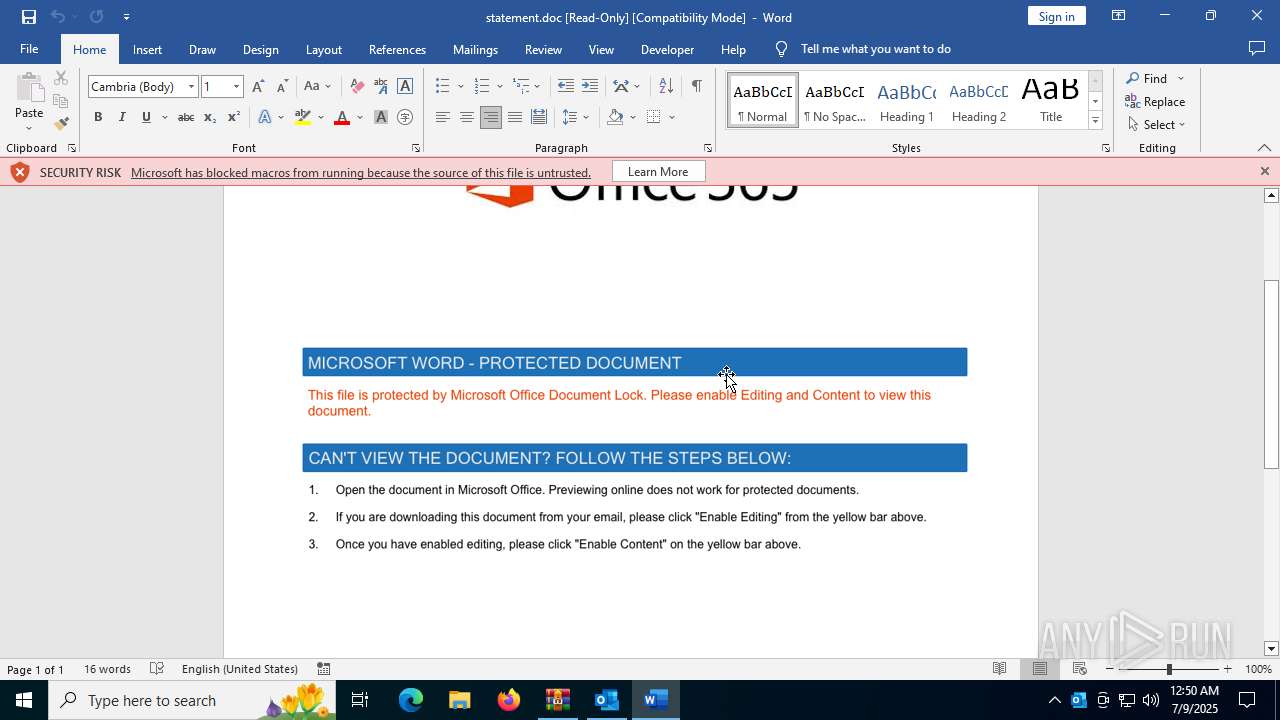Click Increase Indent icon

coord(590,86)
